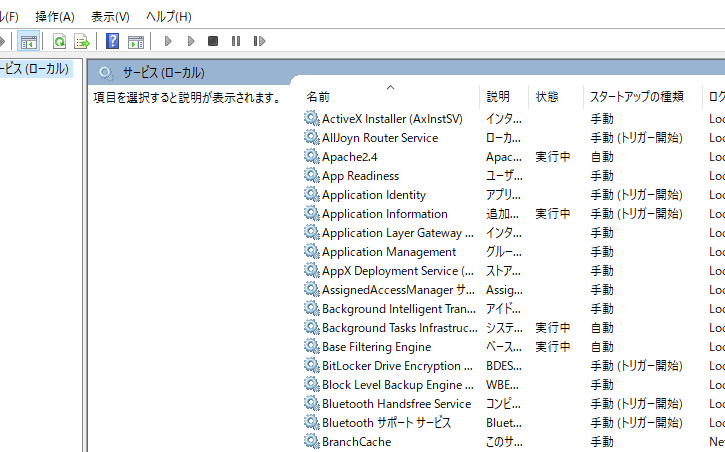This screenshot has height=452, width=725.
Task: Select Background Tasks Infrastructure service row
Action: click(399, 328)
